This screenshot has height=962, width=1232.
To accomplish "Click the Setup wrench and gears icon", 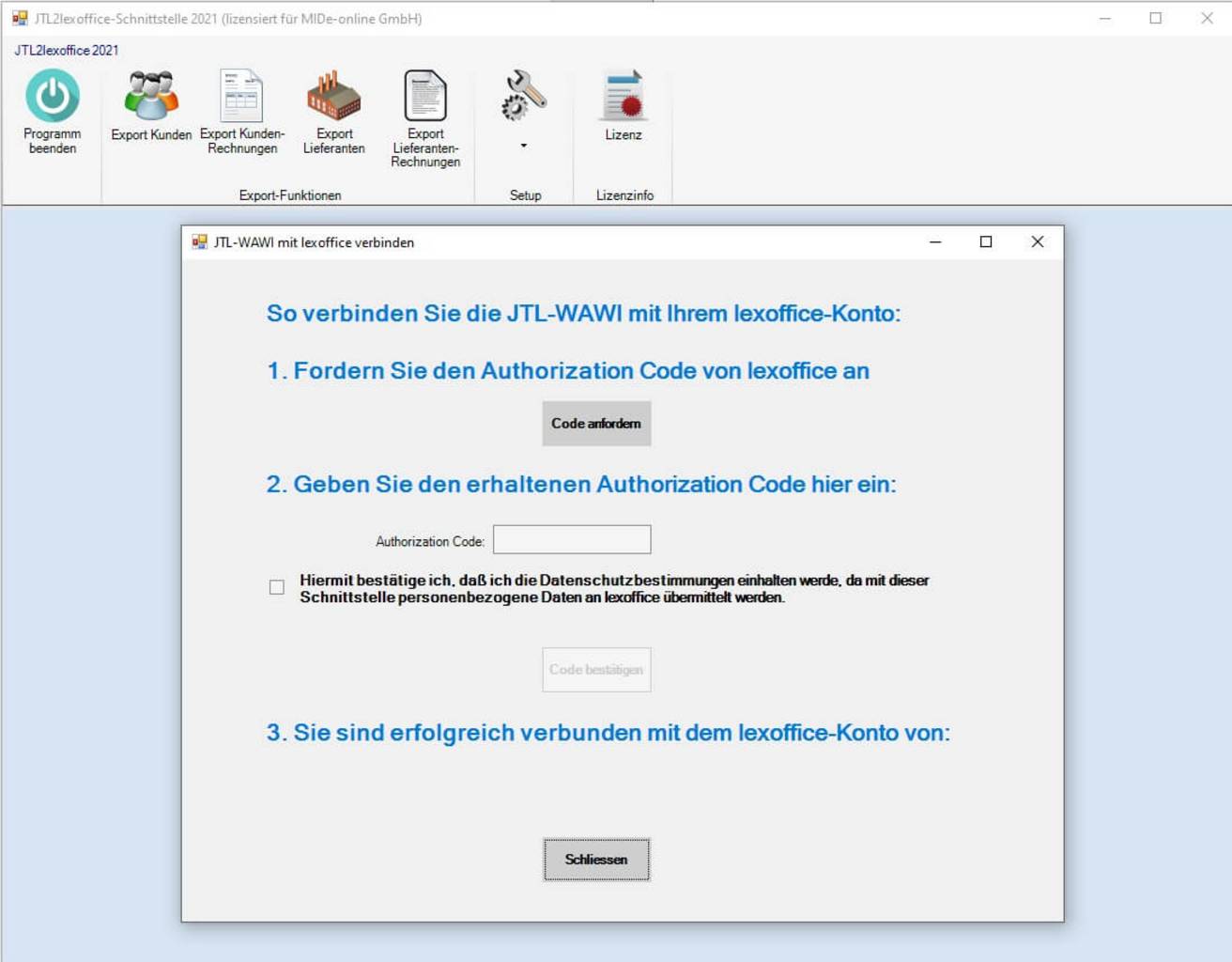I will tap(524, 96).
